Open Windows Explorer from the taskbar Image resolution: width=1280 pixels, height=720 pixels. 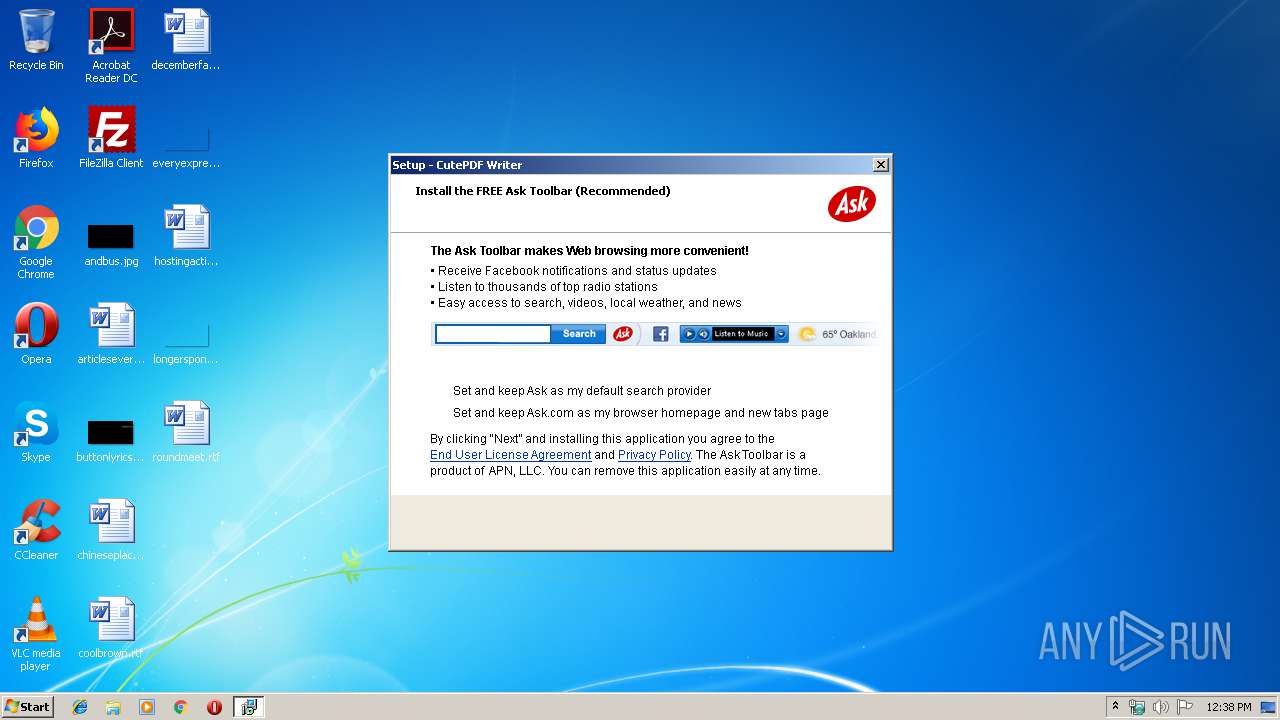coord(113,707)
